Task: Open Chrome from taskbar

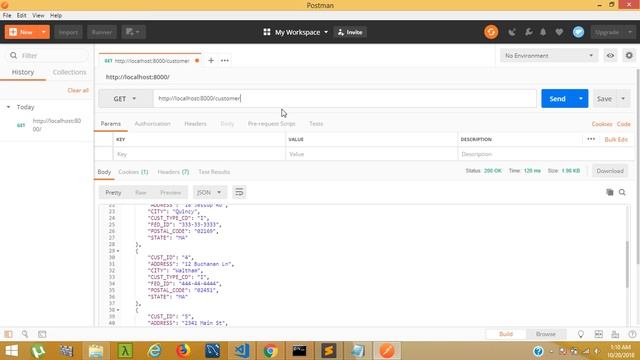Action: (x=270, y=351)
